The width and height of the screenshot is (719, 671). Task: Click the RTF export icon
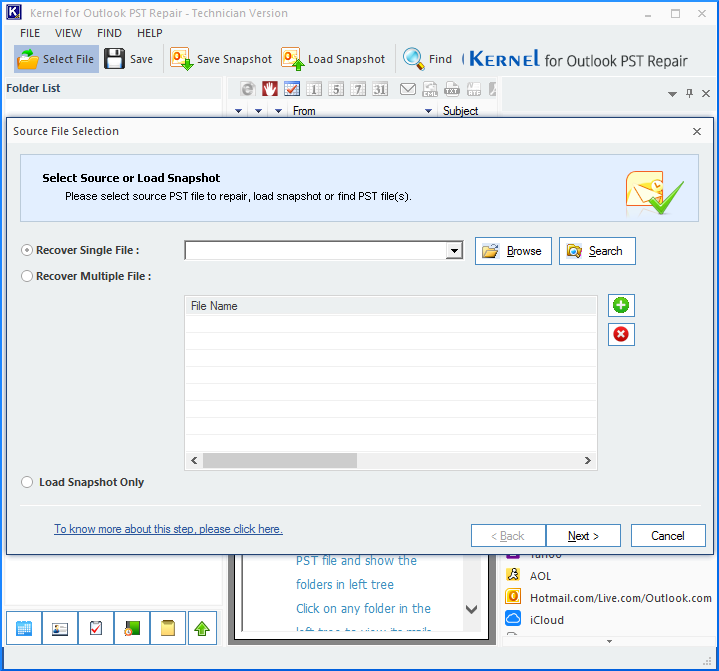tap(474, 89)
